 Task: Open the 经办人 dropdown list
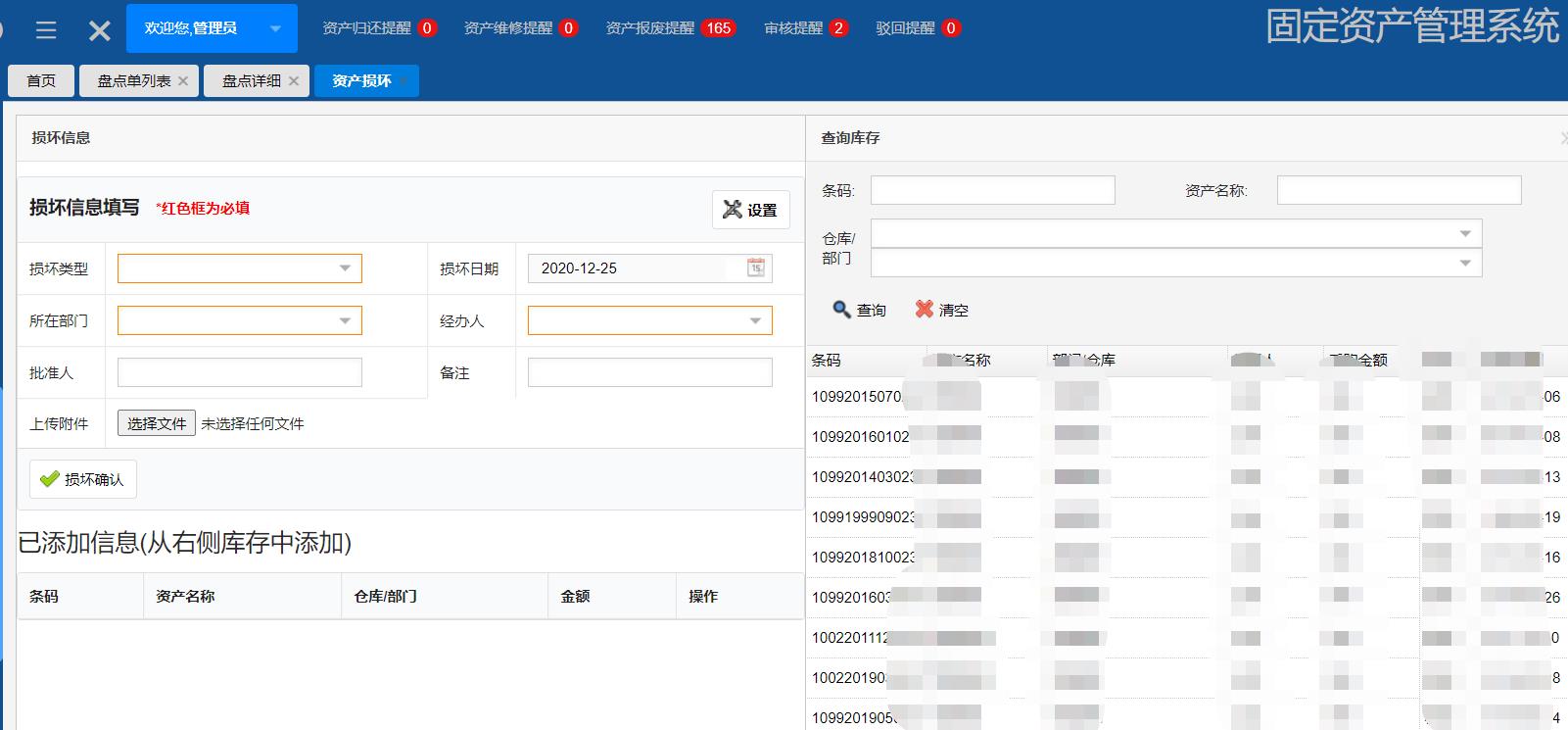coord(755,320)
